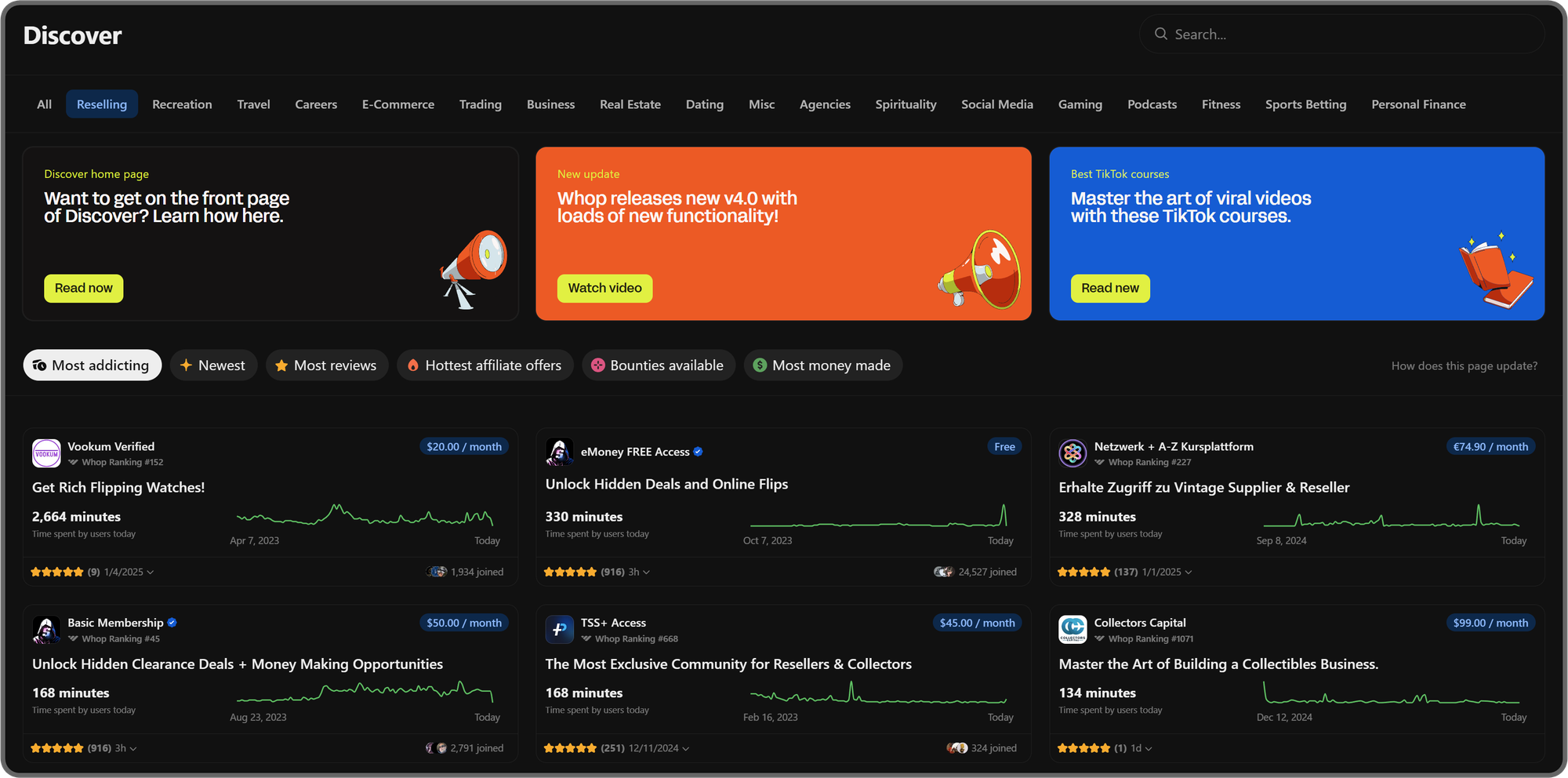
Task: Click the star rating on Vookum Verified card
Action: tap(57, 573)
